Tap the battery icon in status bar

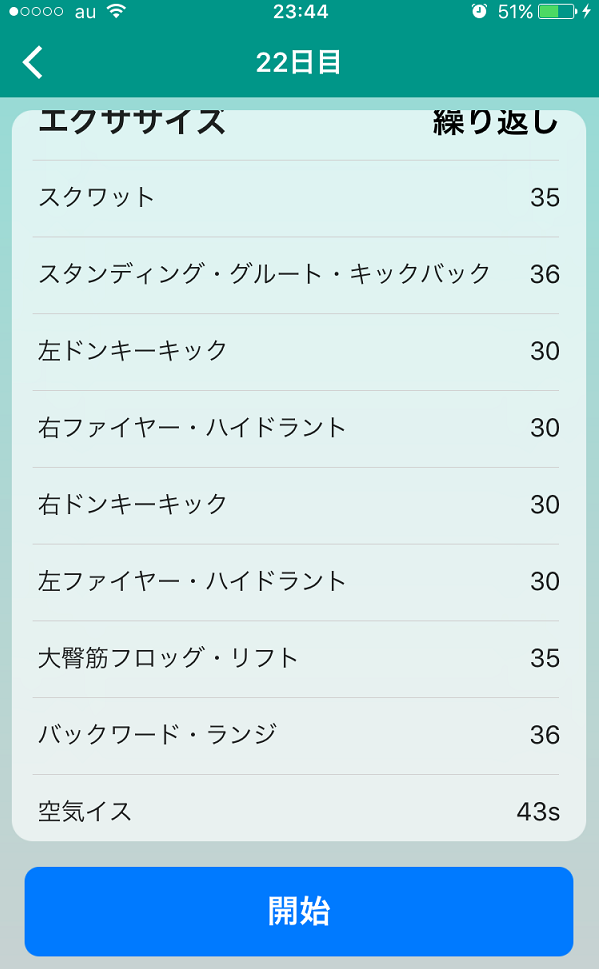557,12
